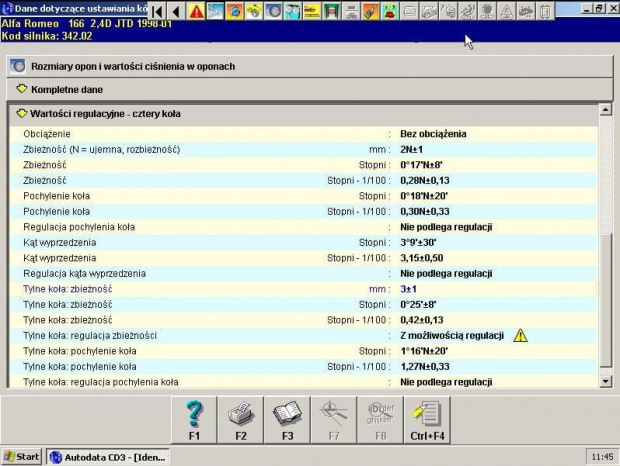Activate the Autodata CD3 taskbar button
The image size is (620, 466).
click(x=108, y=457)
